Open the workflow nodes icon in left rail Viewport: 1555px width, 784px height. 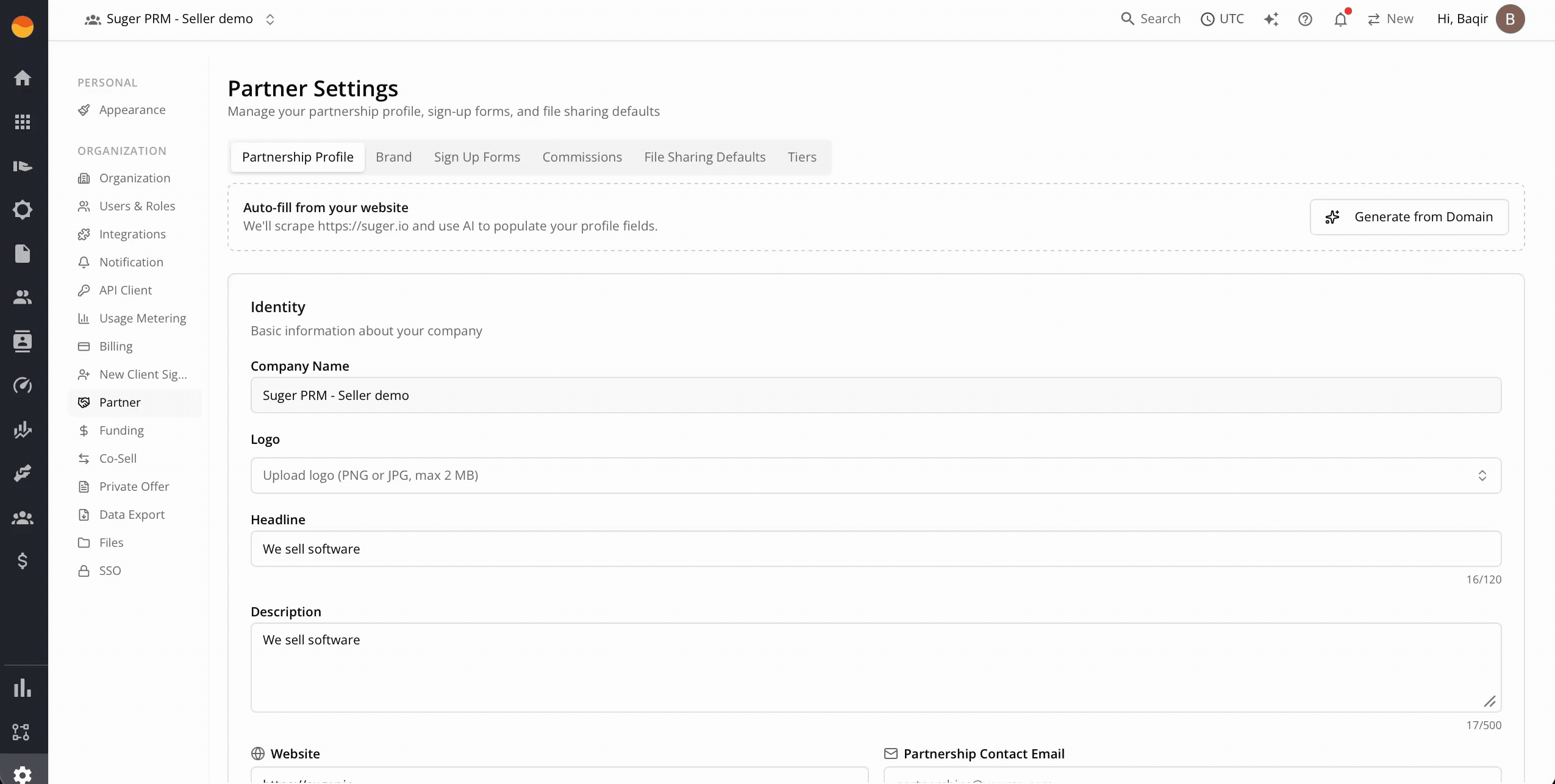21,732
